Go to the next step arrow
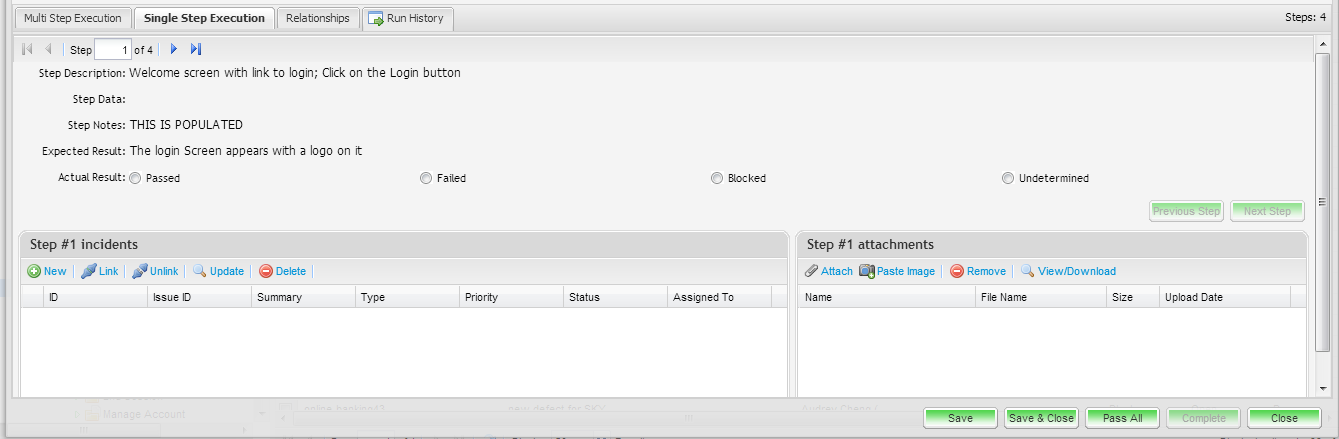The image size is (1339, 439). point(174,49)
